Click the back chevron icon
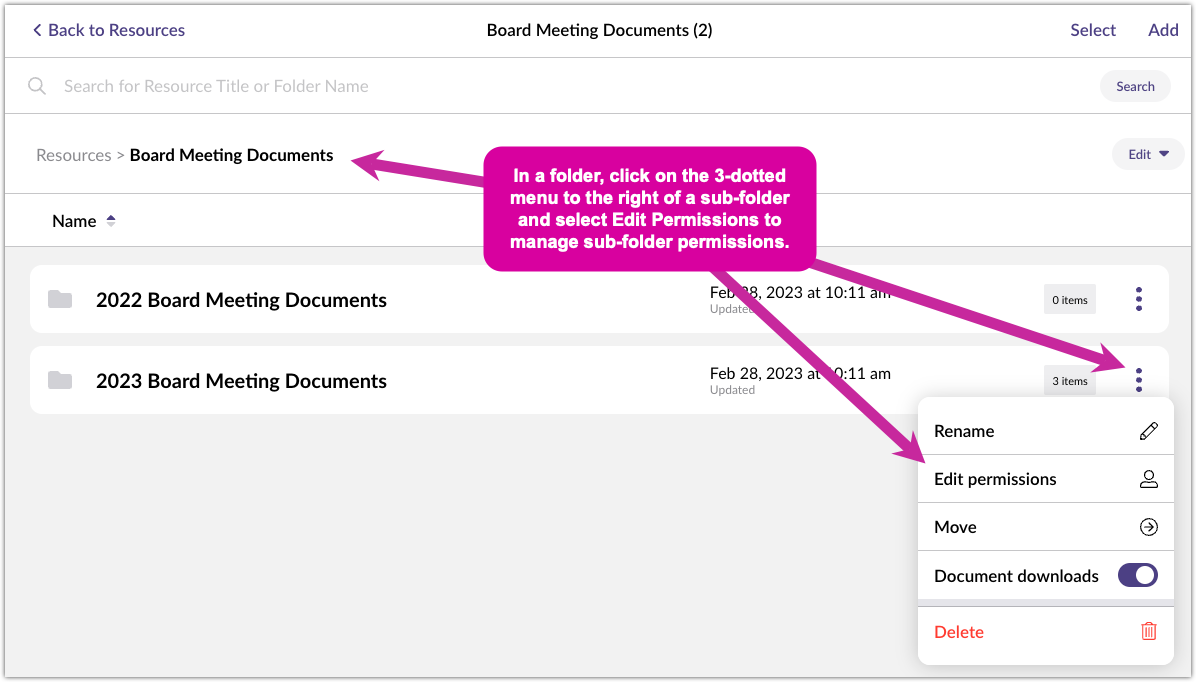1196x682 pixels. 37,30
